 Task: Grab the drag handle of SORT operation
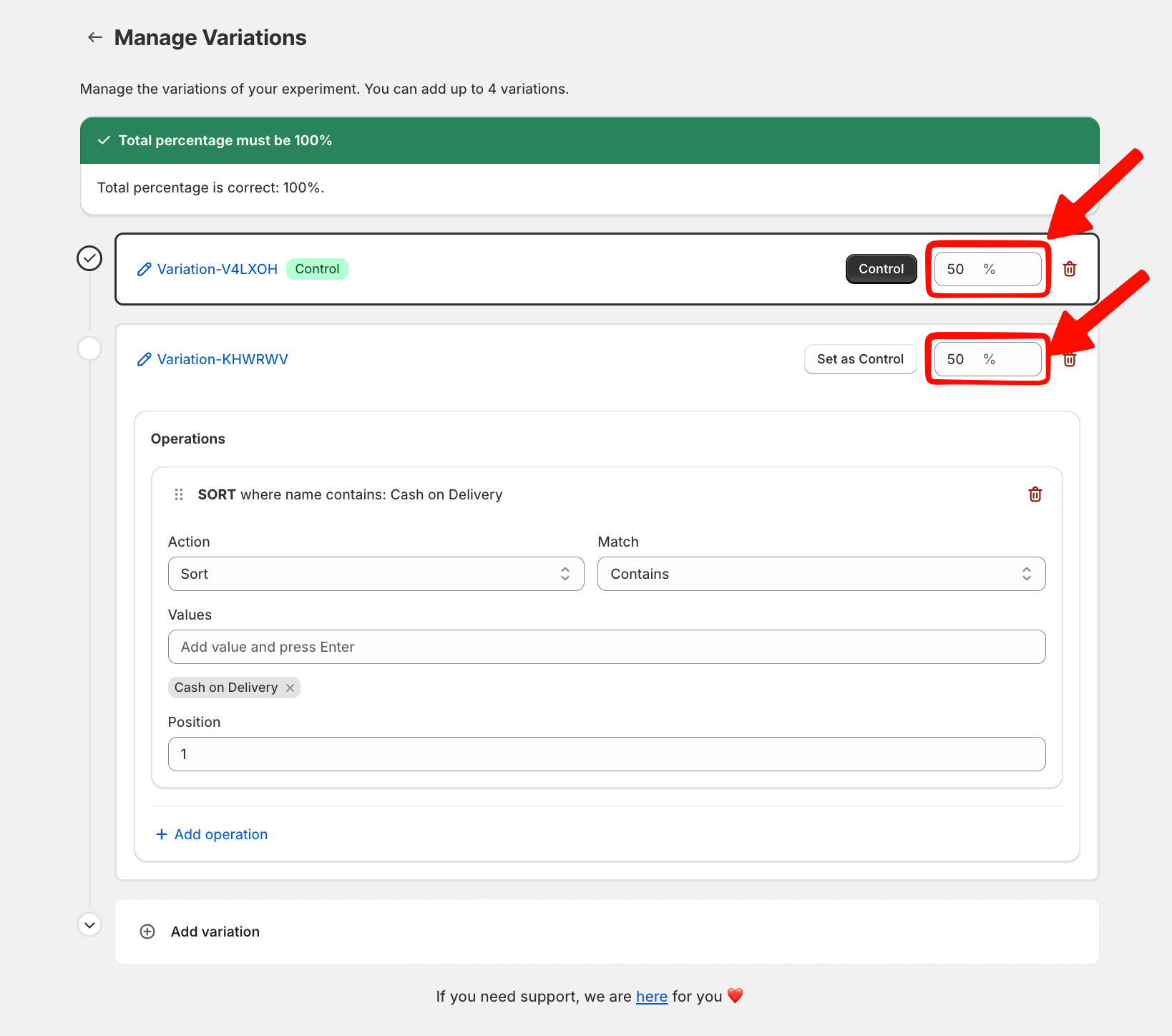[179, 494]
